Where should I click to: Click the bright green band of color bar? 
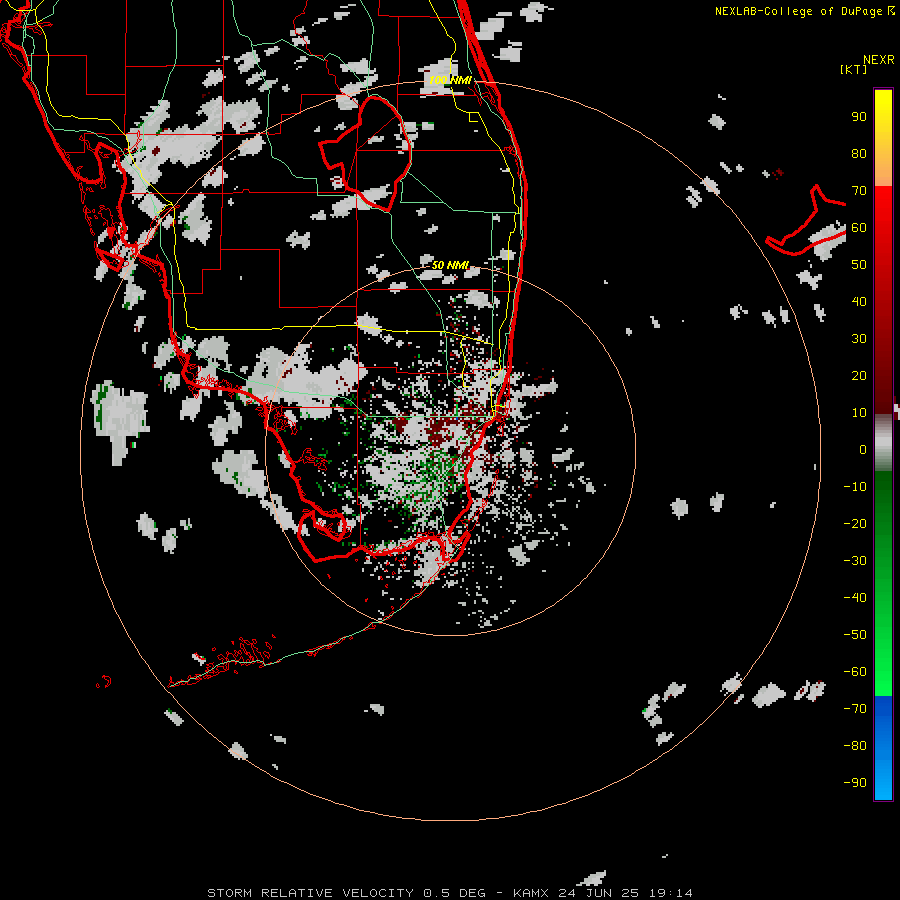883,643
